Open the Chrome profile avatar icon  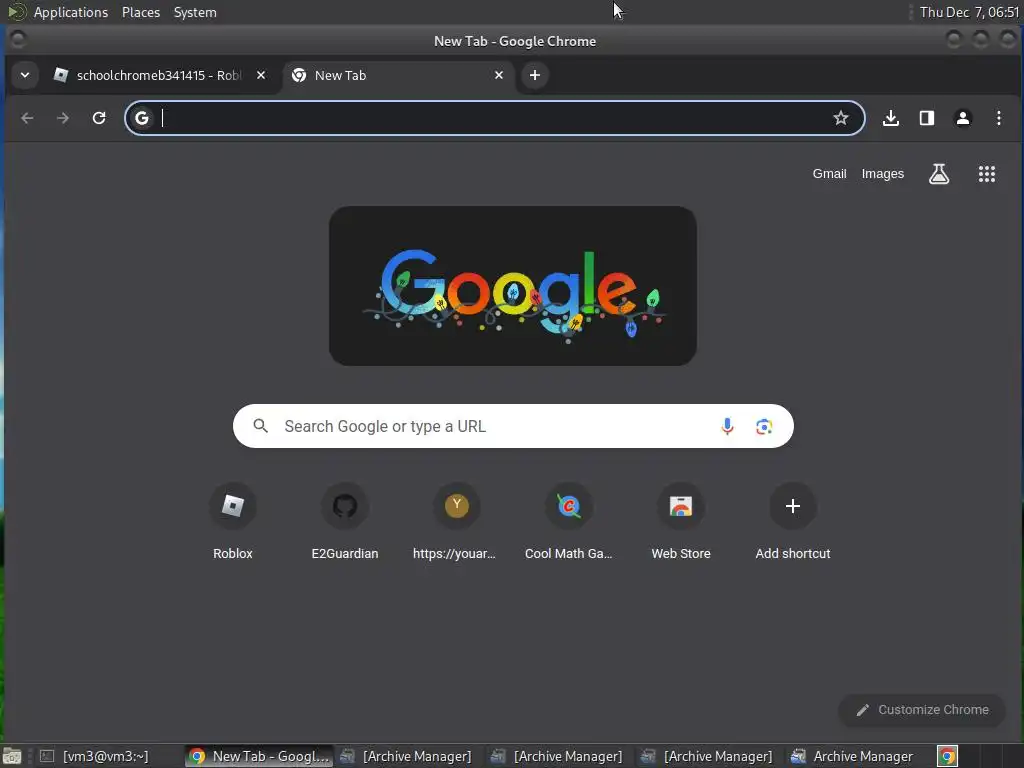pyautogui.click(x=963, y=118)
